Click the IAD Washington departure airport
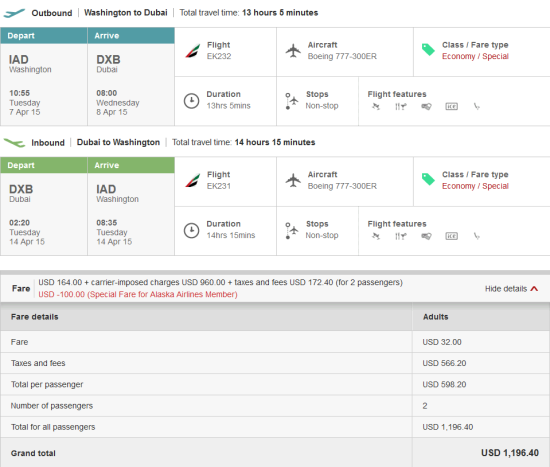Viewport: 550px width, 467px height. (30, 64)
